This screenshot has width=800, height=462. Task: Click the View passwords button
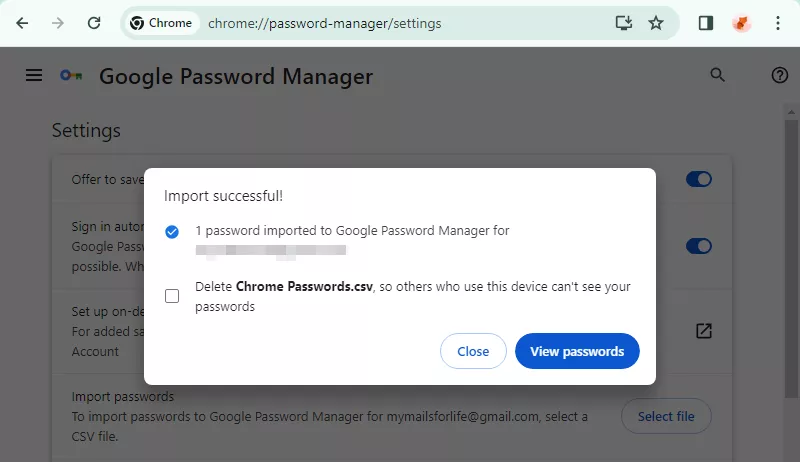point(577,351)
